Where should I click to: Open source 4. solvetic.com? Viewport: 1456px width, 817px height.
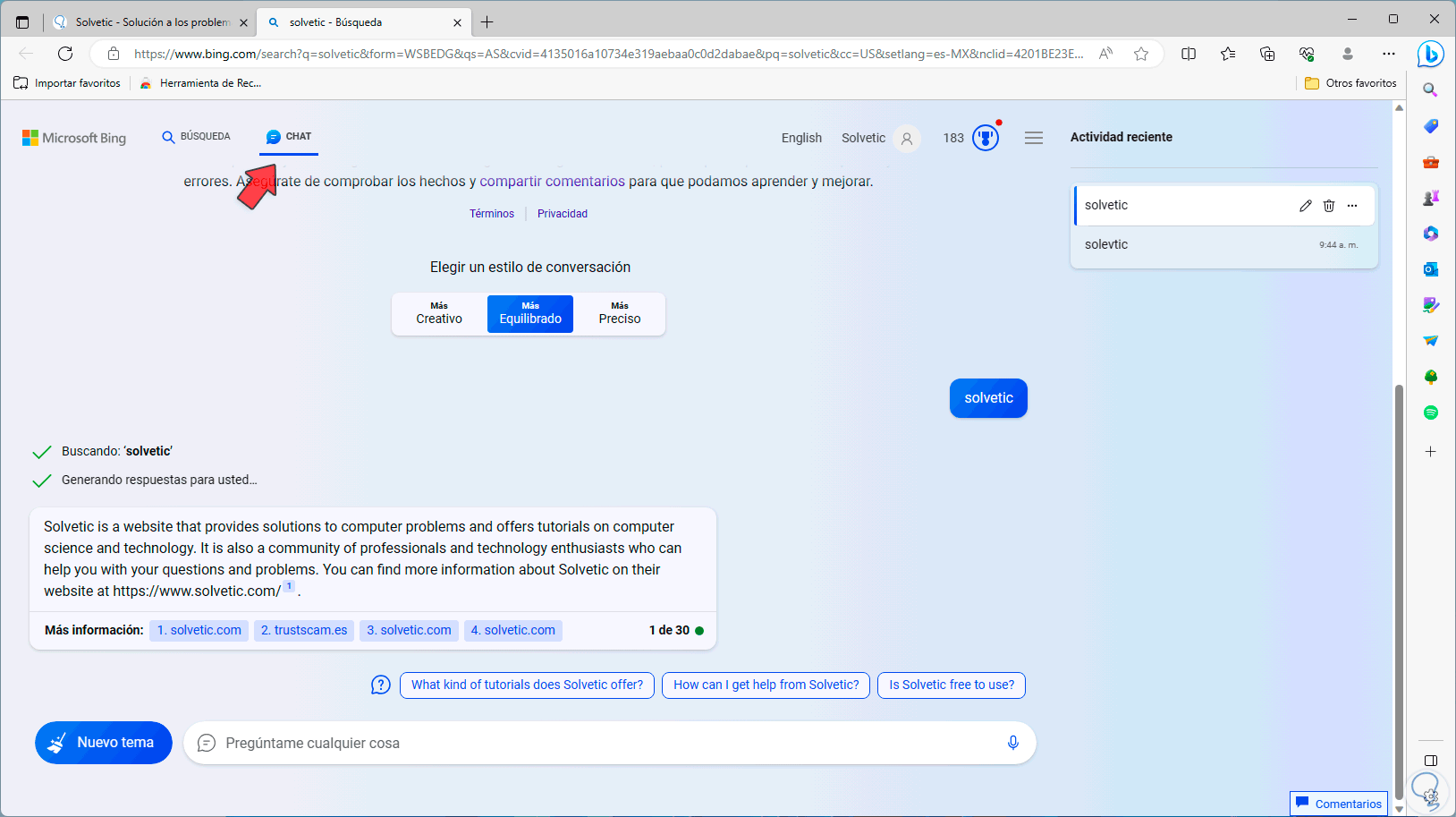pyautogui.click(x=513, y=631)
